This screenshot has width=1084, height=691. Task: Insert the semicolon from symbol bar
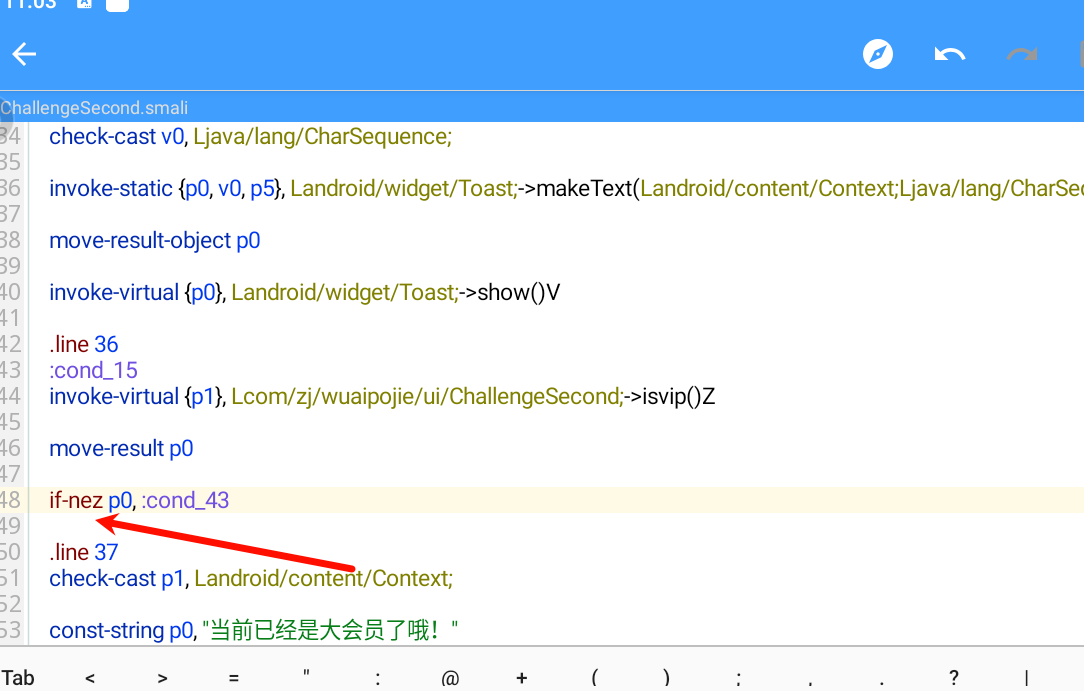pos(738,678)
